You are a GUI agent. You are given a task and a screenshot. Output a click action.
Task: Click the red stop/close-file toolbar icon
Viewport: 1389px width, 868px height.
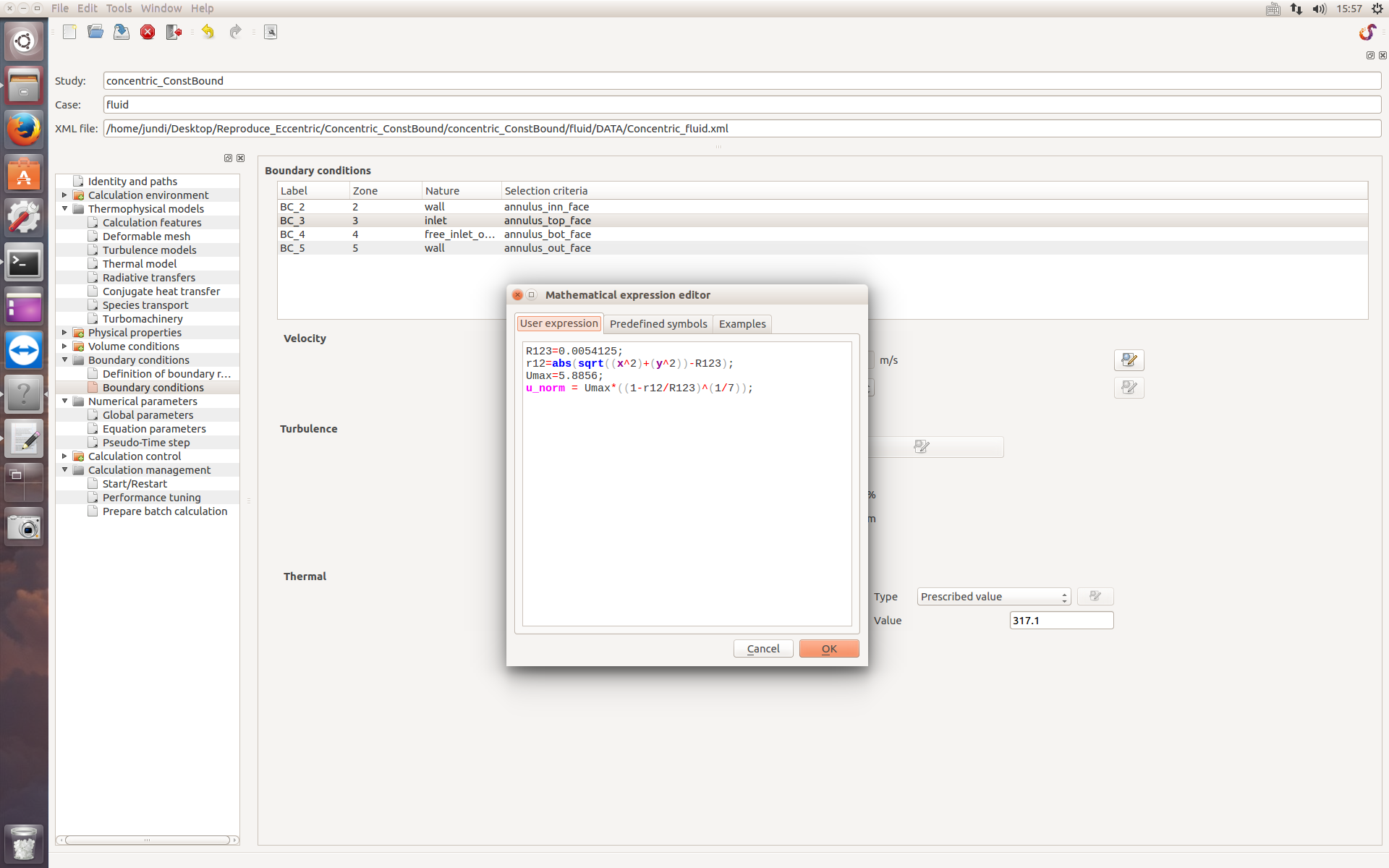point(148,32)
